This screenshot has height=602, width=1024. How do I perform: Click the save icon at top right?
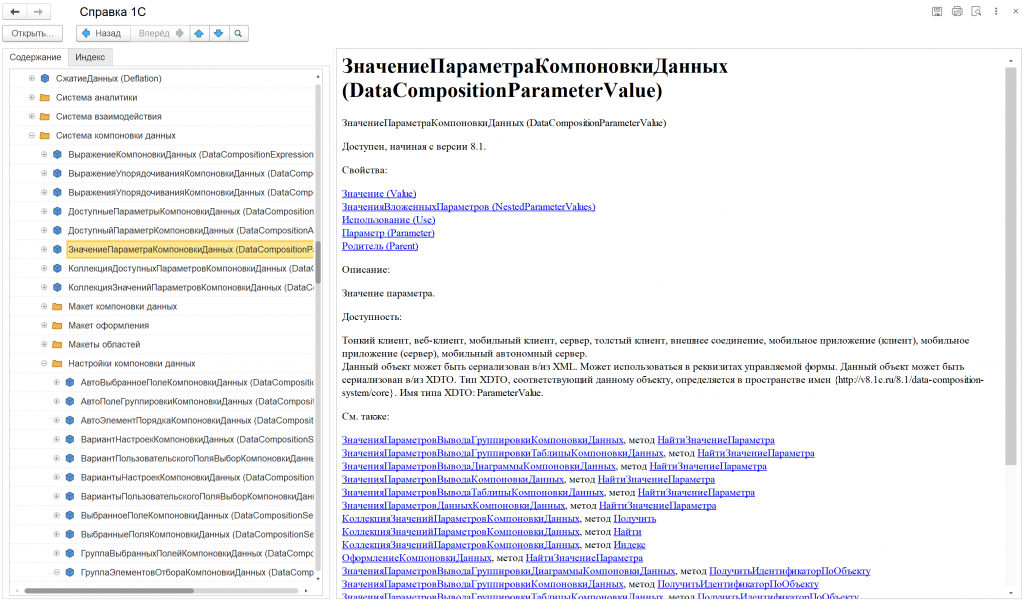[937, 11]
